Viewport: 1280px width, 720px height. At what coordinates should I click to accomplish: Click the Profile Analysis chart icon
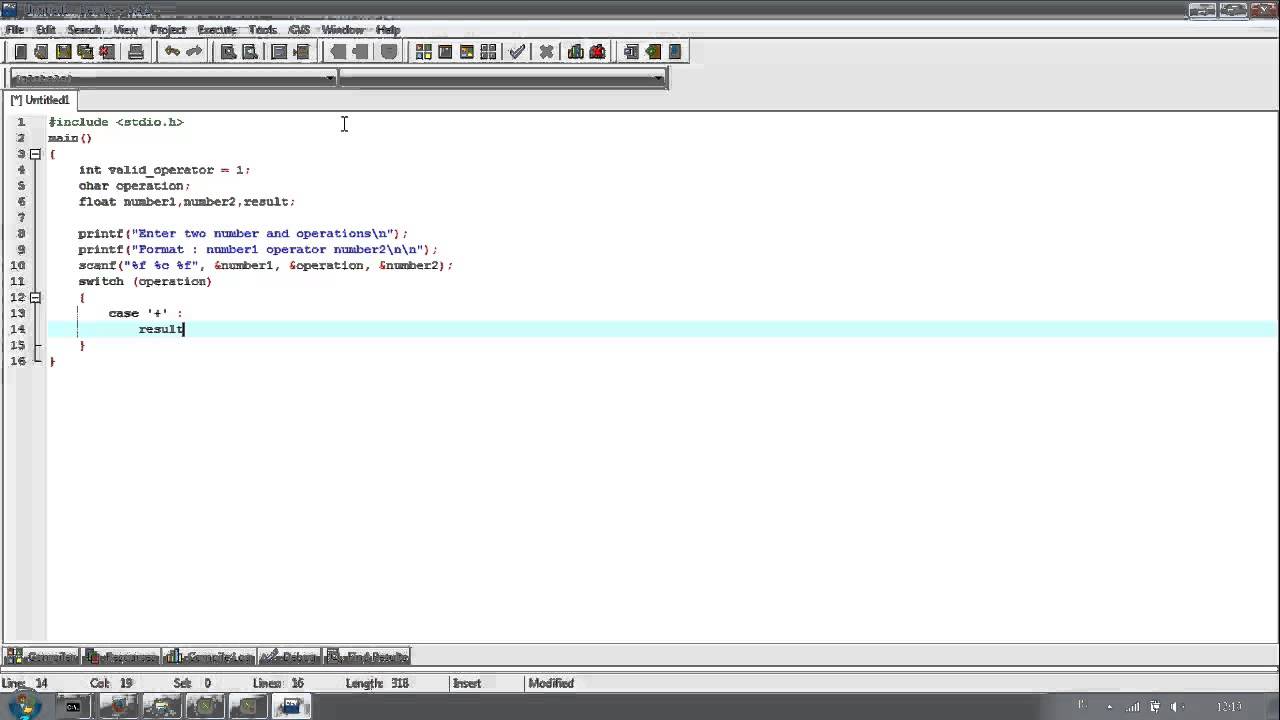[576, 52]
